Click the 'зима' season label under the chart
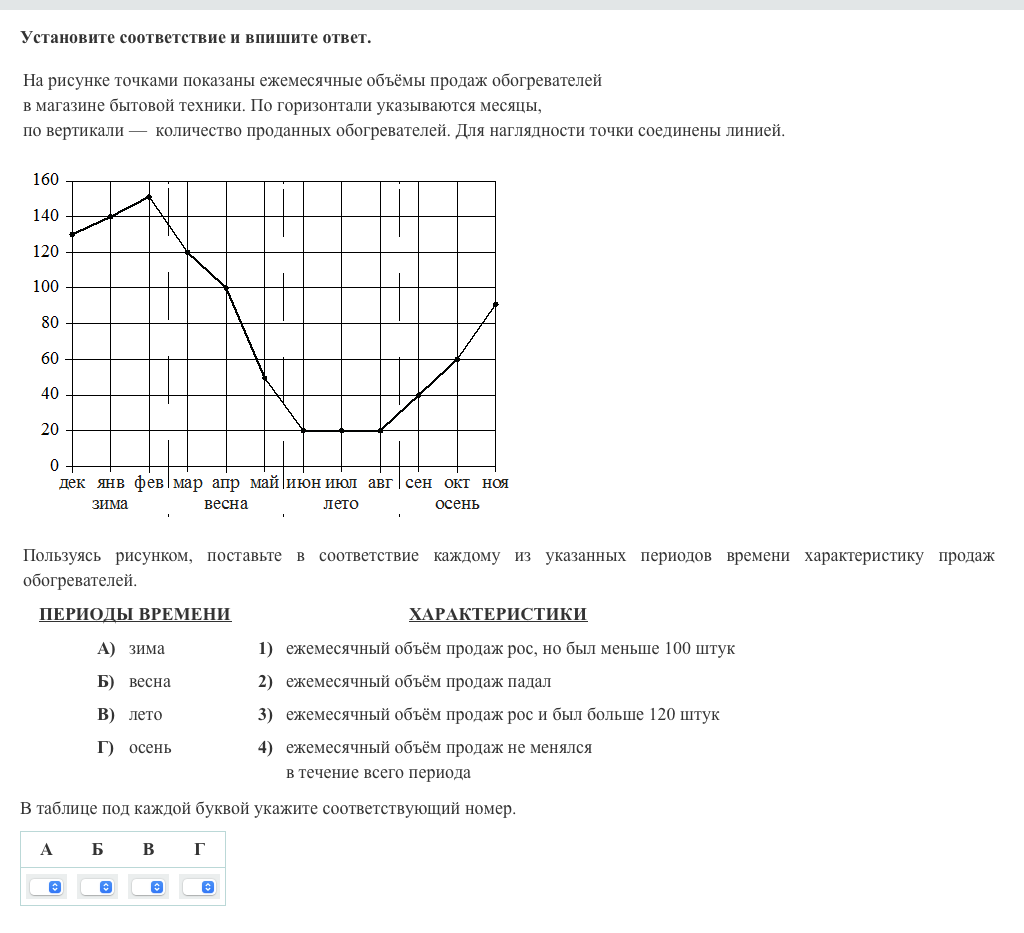Screen dimensions: 1024x933 110,504
